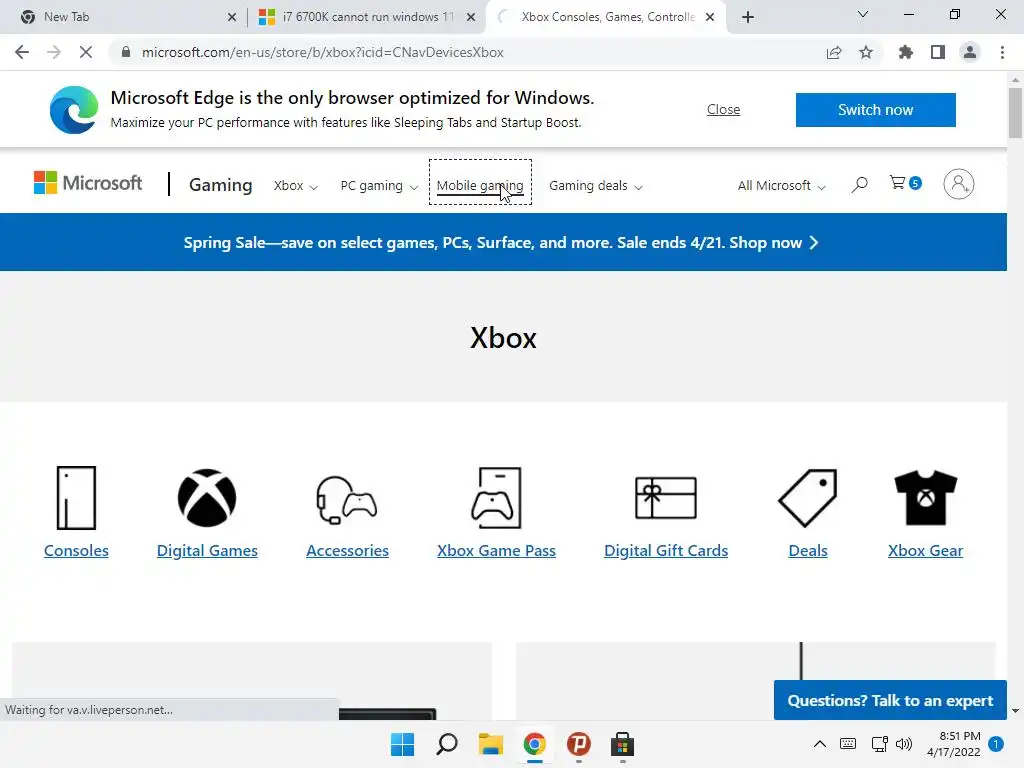
Task: Show hidden system tray icons
Action: pyautogui.click(x=820, y=744)
